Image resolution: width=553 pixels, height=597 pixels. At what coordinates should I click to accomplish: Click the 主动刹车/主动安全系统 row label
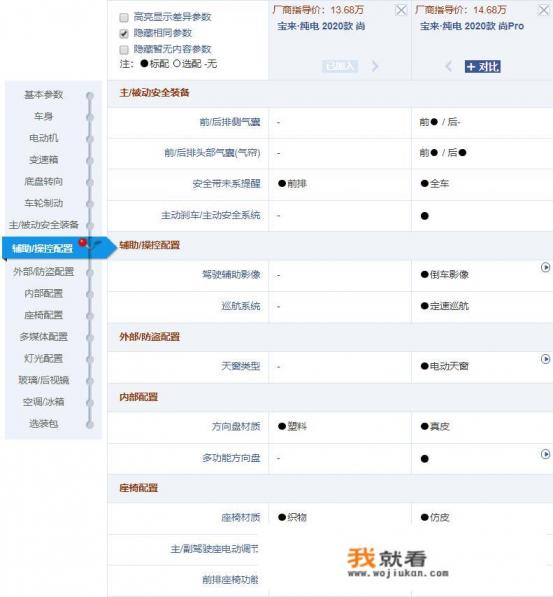211,215
